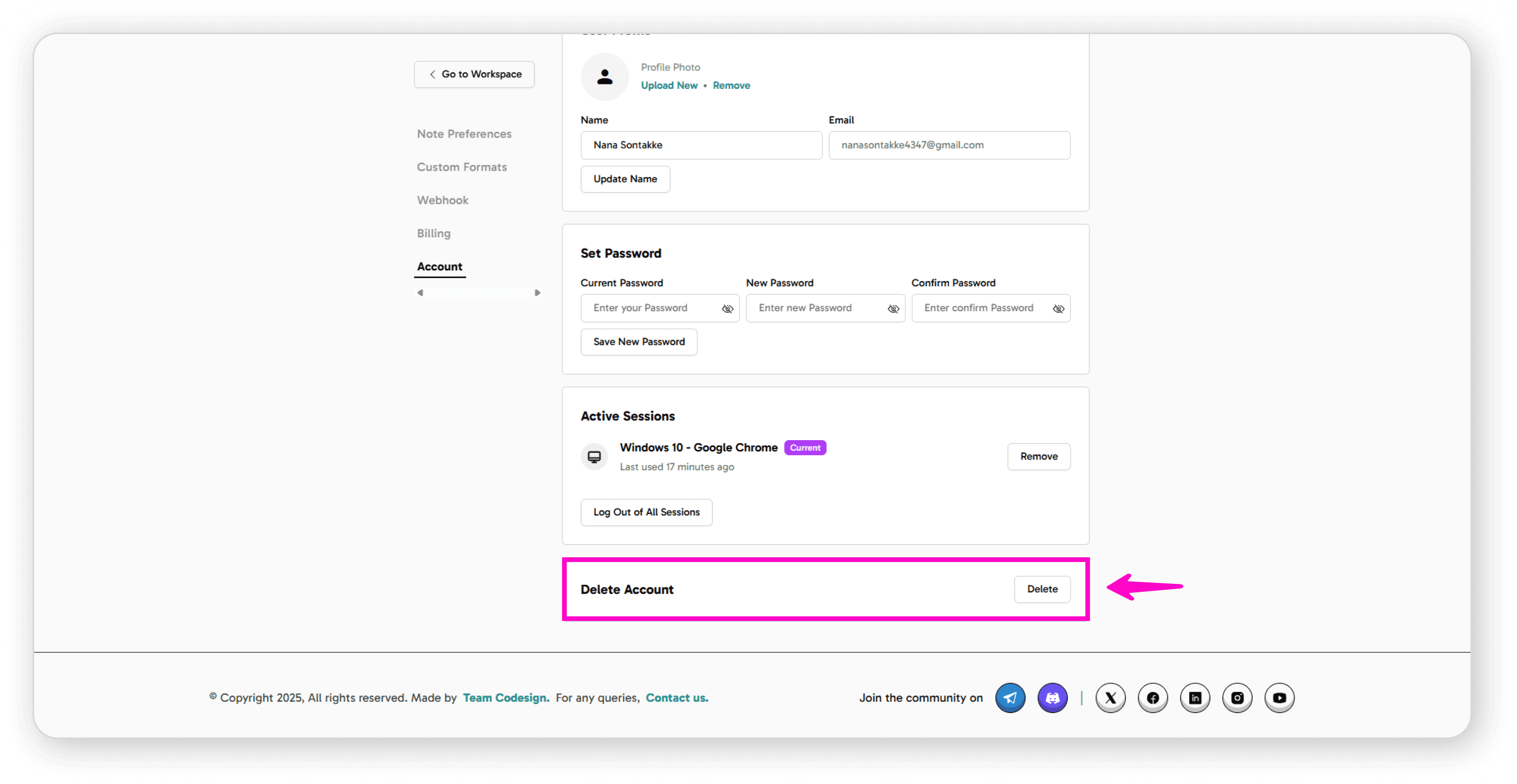Open the Billing settings tab
1517x784 pixels.
(434, 233)
